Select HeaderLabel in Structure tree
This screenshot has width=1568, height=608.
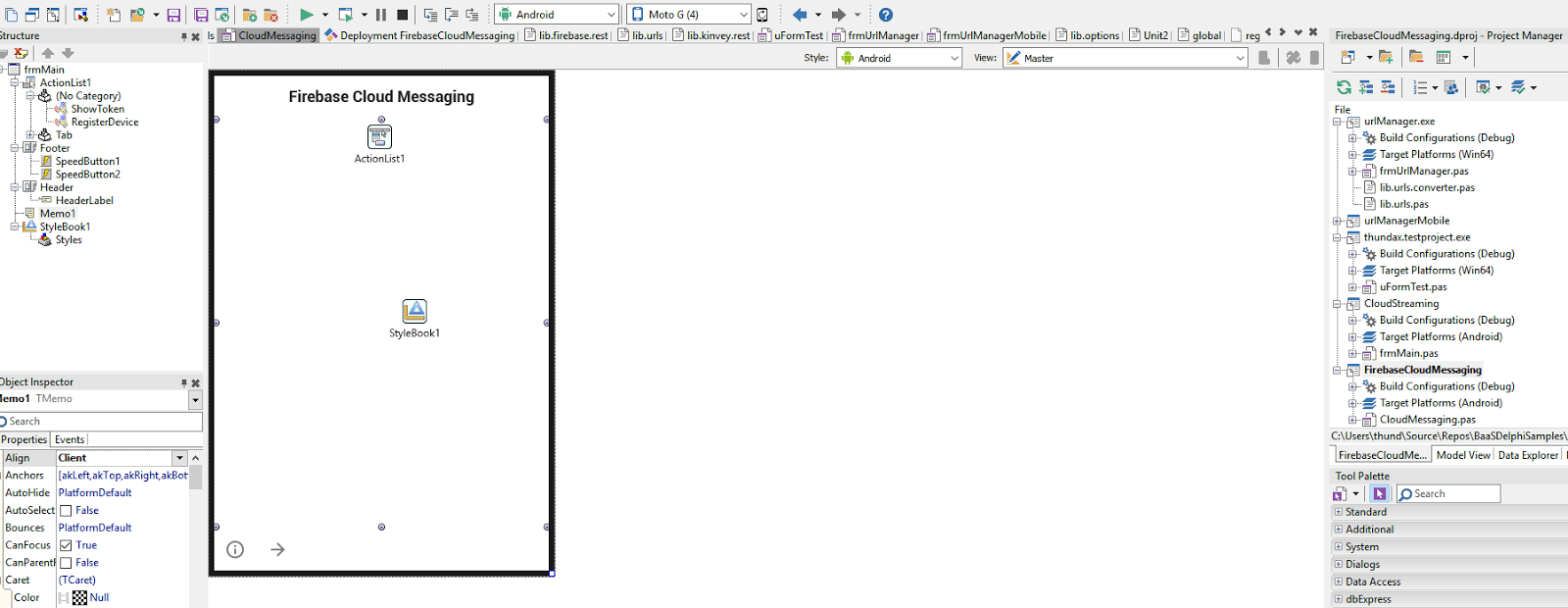click(x=84, y=201)
